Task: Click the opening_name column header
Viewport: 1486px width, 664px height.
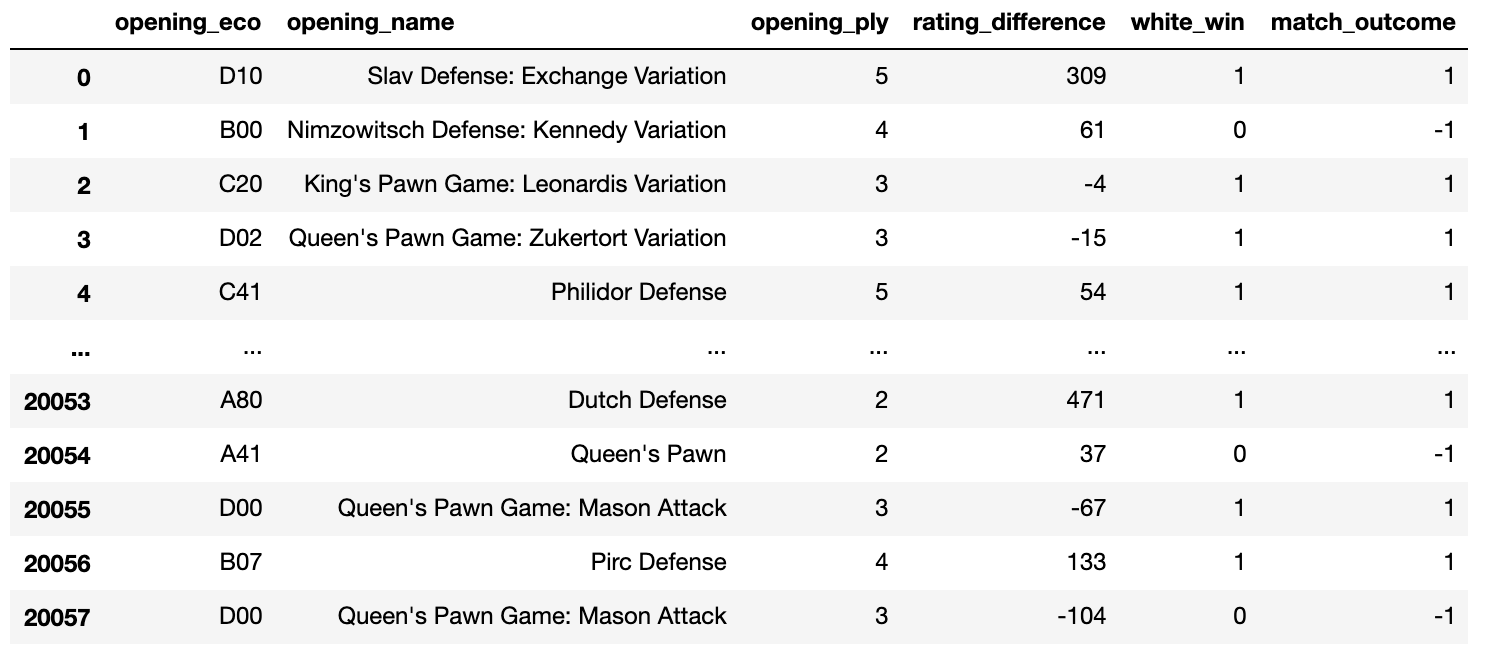Action: [x=370, y=23]
